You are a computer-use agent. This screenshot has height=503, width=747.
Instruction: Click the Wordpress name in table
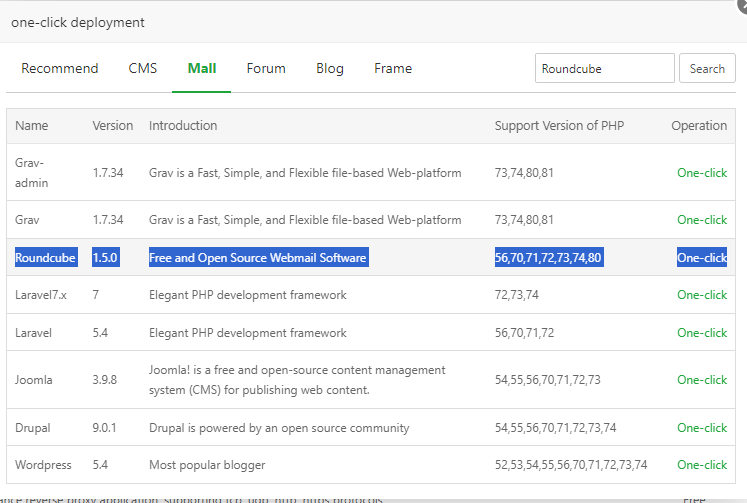coord(42,465)
